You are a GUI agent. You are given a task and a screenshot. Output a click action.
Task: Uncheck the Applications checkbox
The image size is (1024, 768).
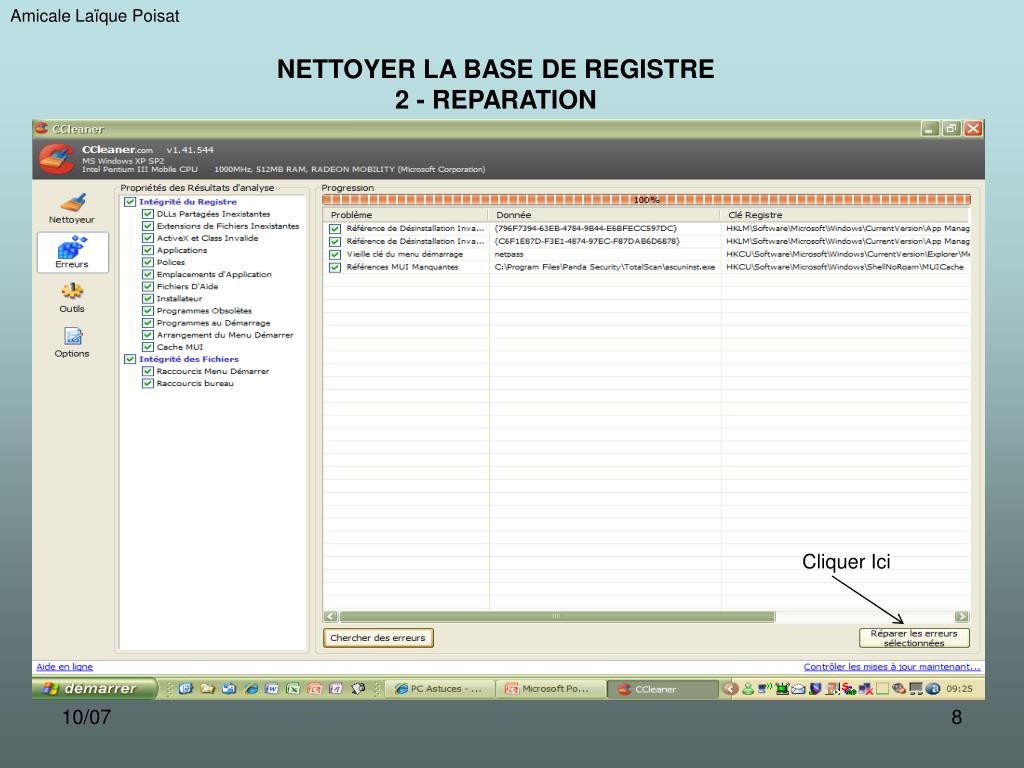(x=148, y=250)
